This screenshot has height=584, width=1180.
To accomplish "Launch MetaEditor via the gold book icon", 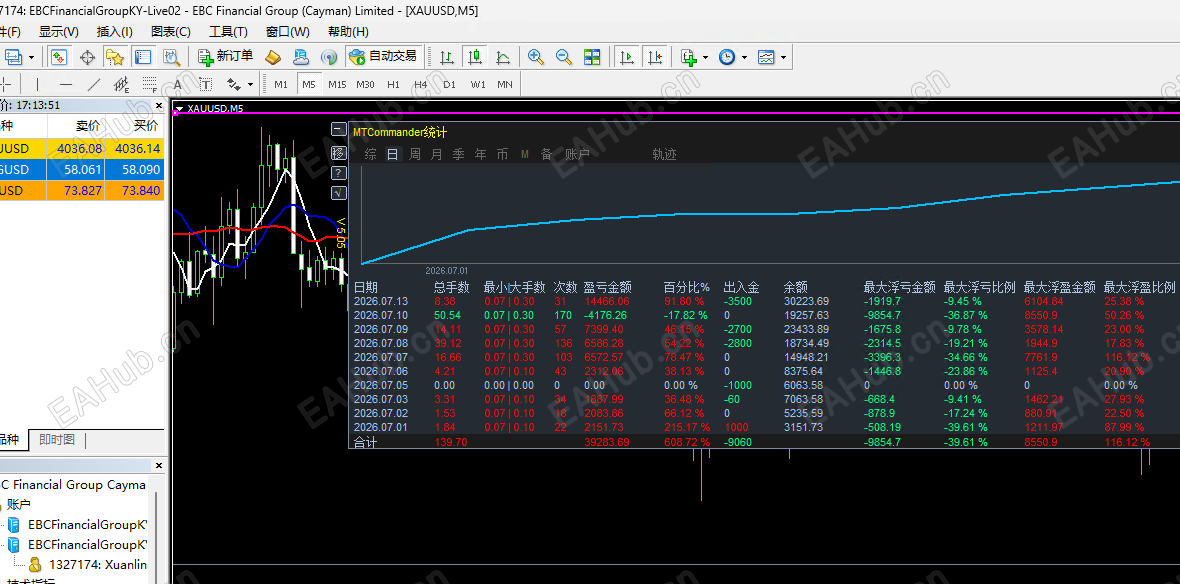I will (x=274, y=56).
